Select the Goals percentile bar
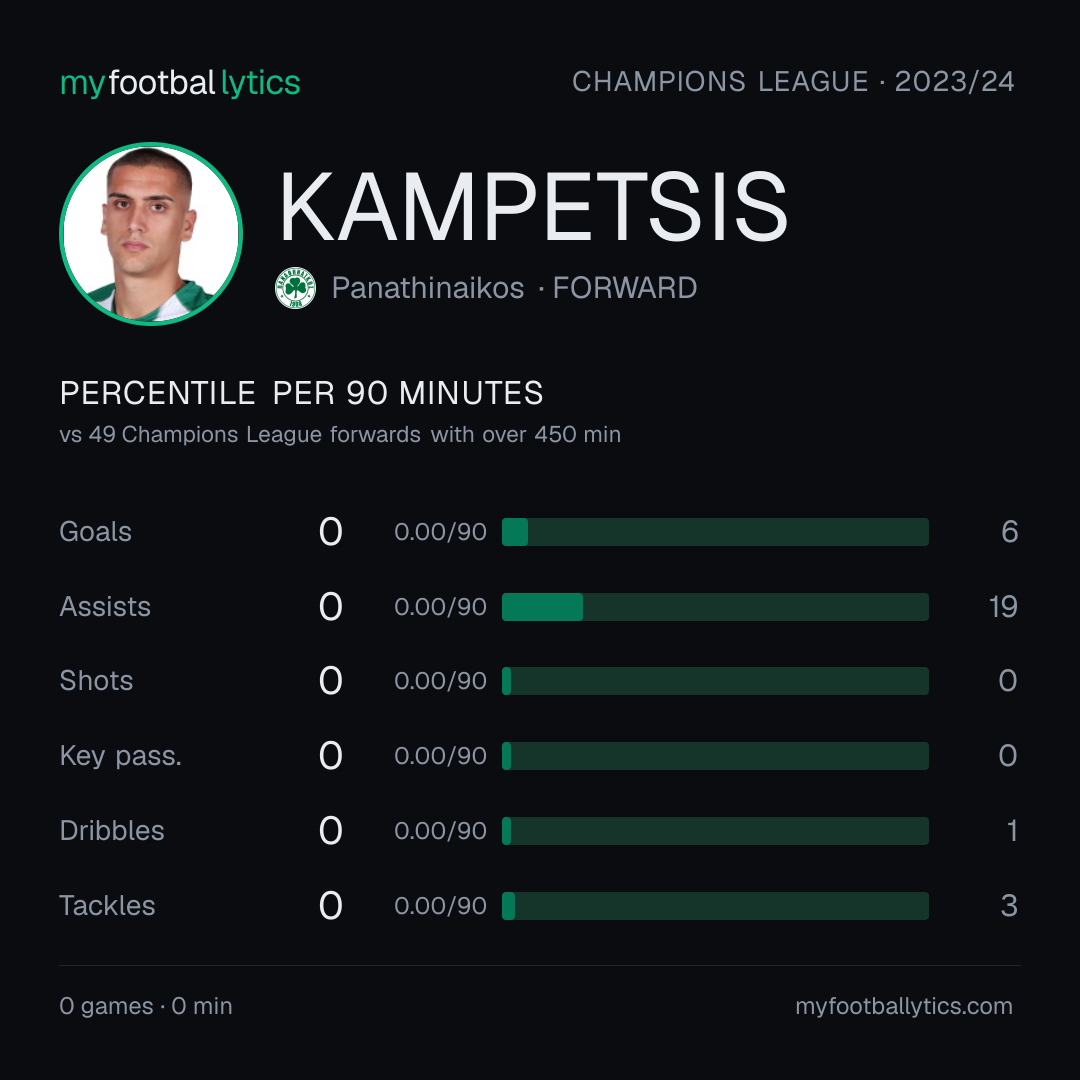1080x1080 pixels. pos(715,532)
